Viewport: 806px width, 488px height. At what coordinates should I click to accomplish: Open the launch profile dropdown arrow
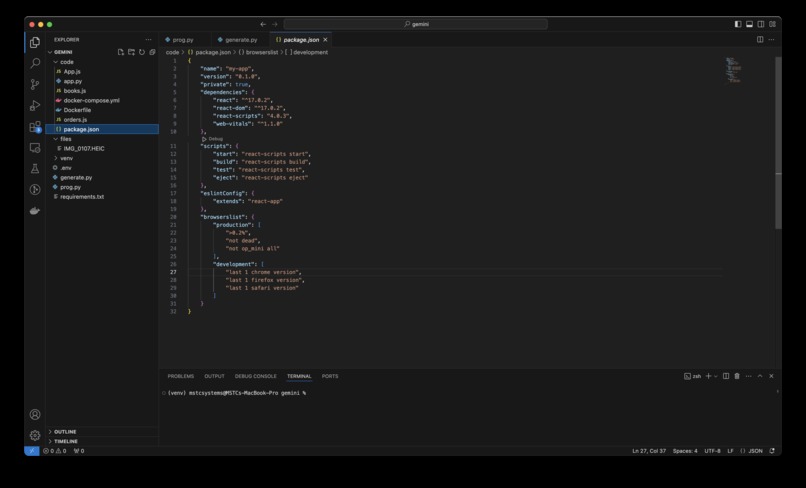click(716, 376)
